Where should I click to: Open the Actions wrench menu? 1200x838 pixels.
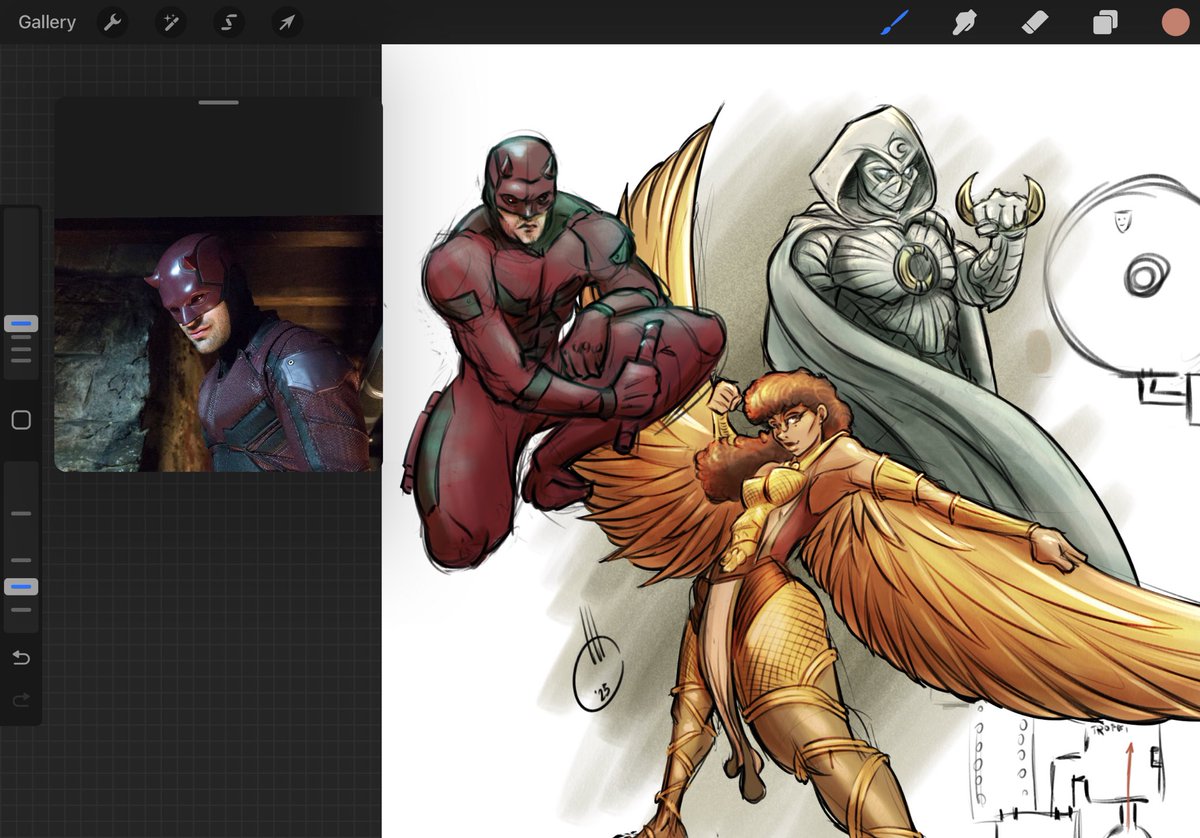pyautogui.click(x=113, y=23)
